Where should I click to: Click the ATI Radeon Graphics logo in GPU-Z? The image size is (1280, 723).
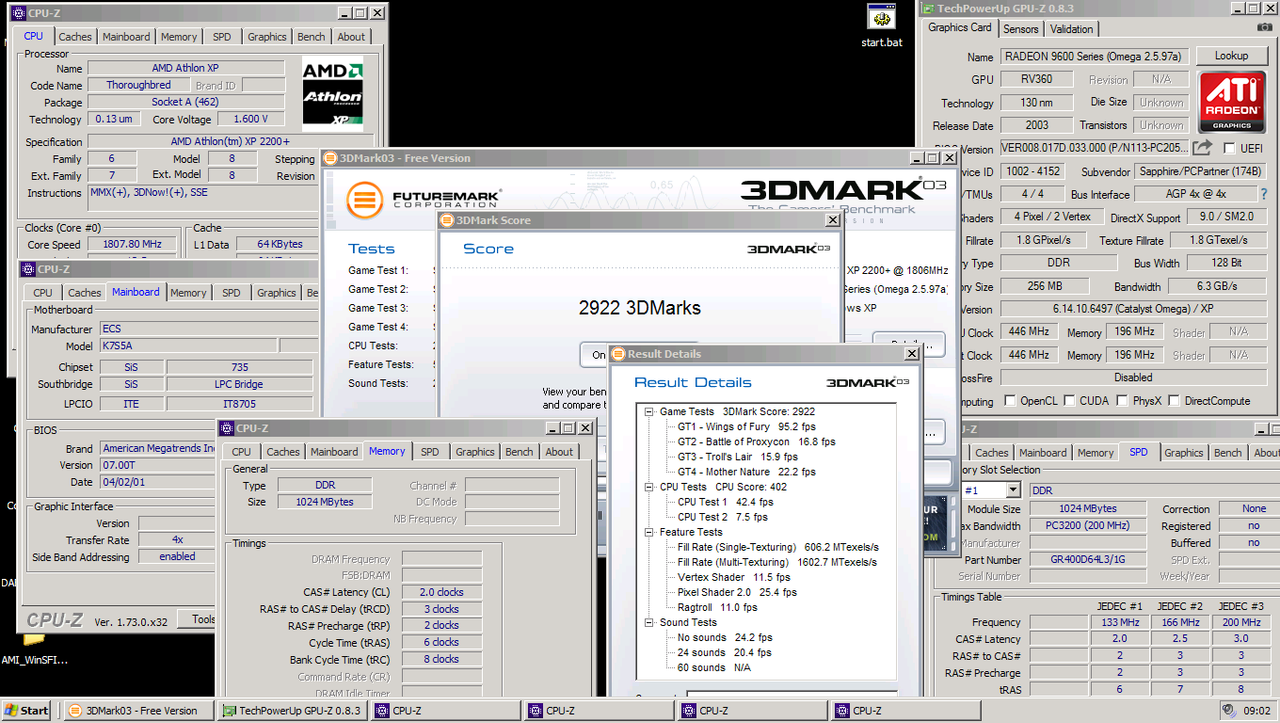pos(1231,101)
